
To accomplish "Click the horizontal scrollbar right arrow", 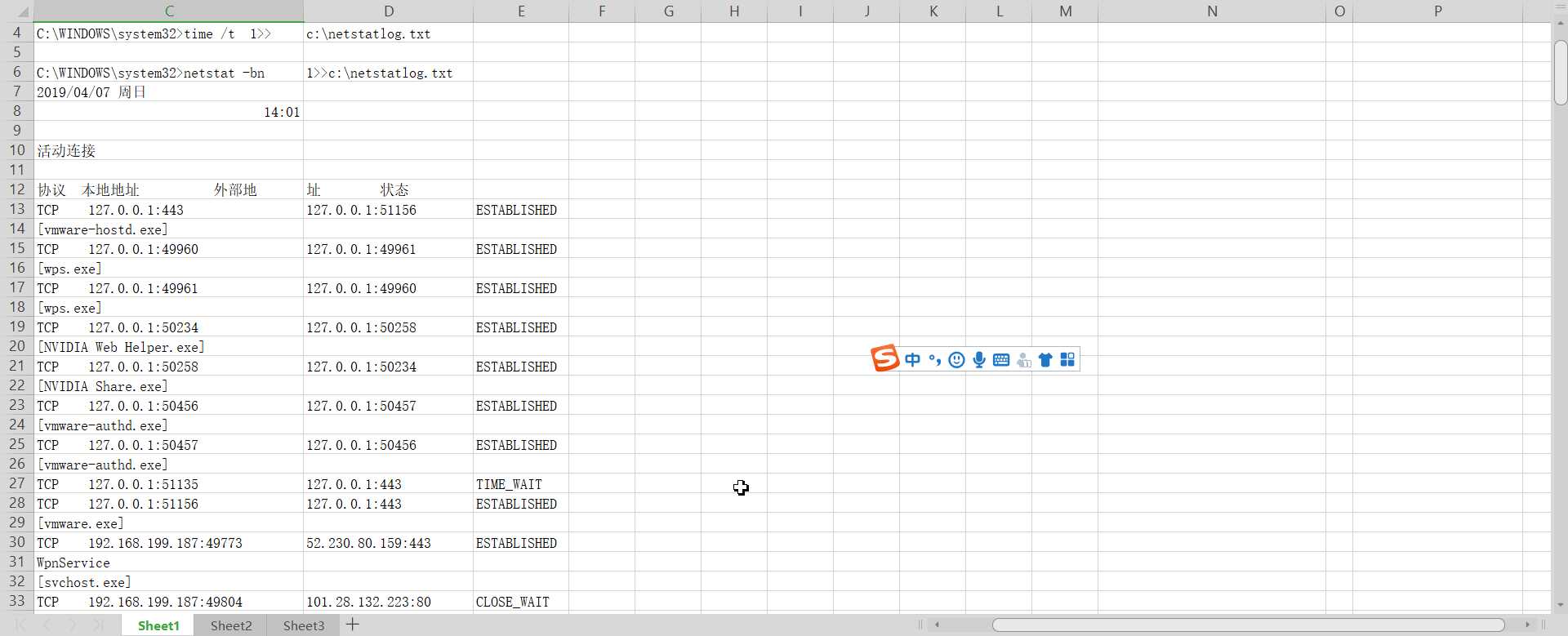I will coord(1527,625).
